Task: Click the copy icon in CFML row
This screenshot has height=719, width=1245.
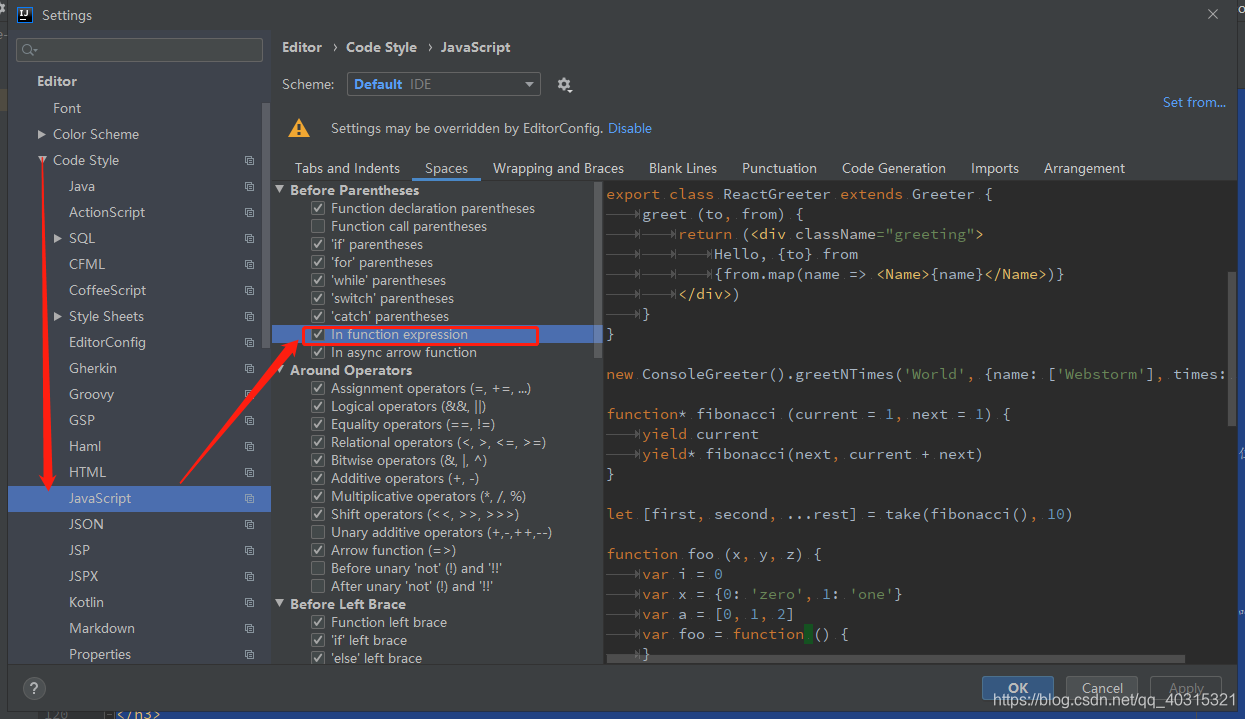Action: (x=249, y=264)
